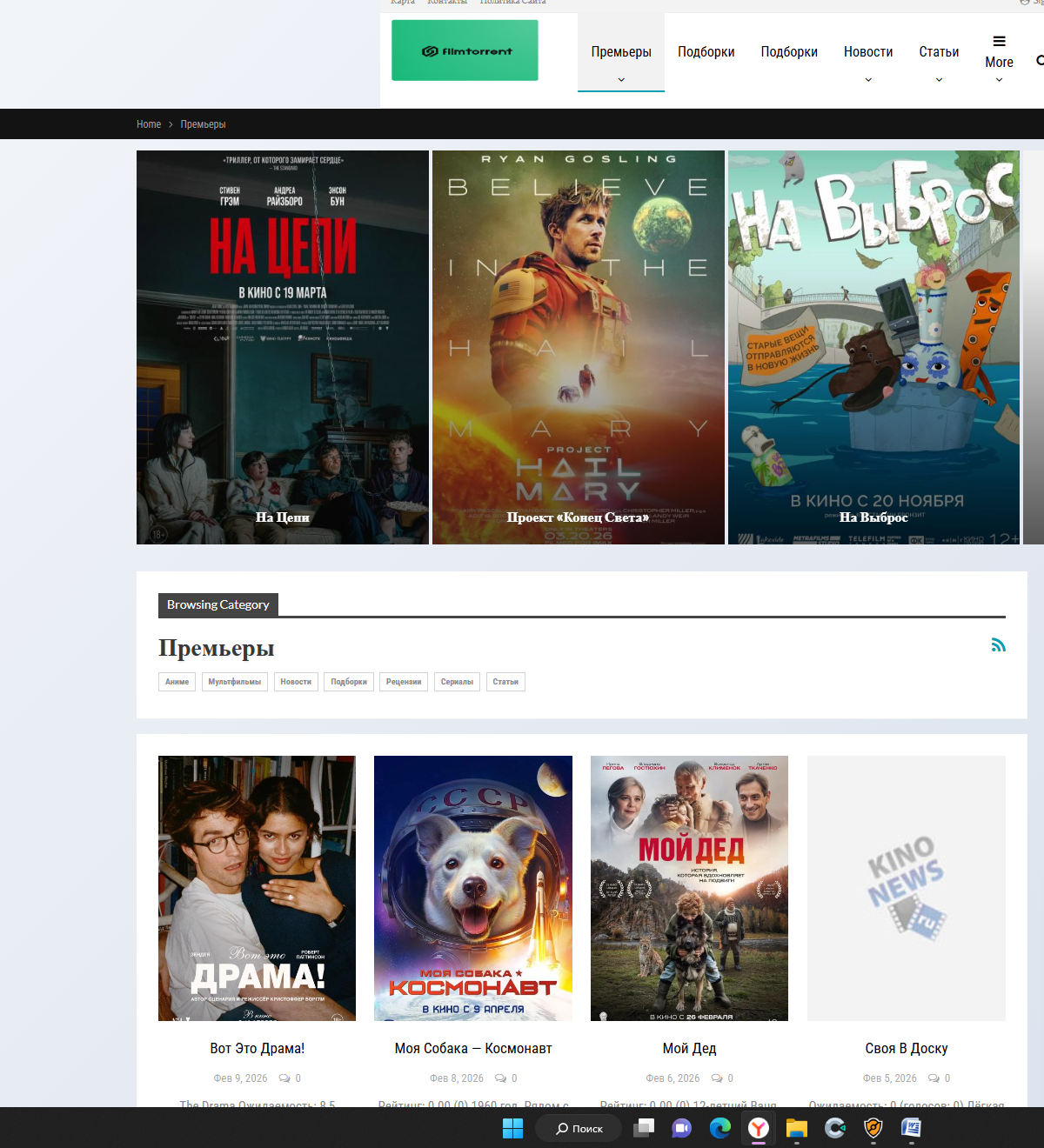Image resolution: width=1044 pixels, height=1148 pixels.
Task: Click Моя Собака — Космонавт title link
Action: 473,1049
